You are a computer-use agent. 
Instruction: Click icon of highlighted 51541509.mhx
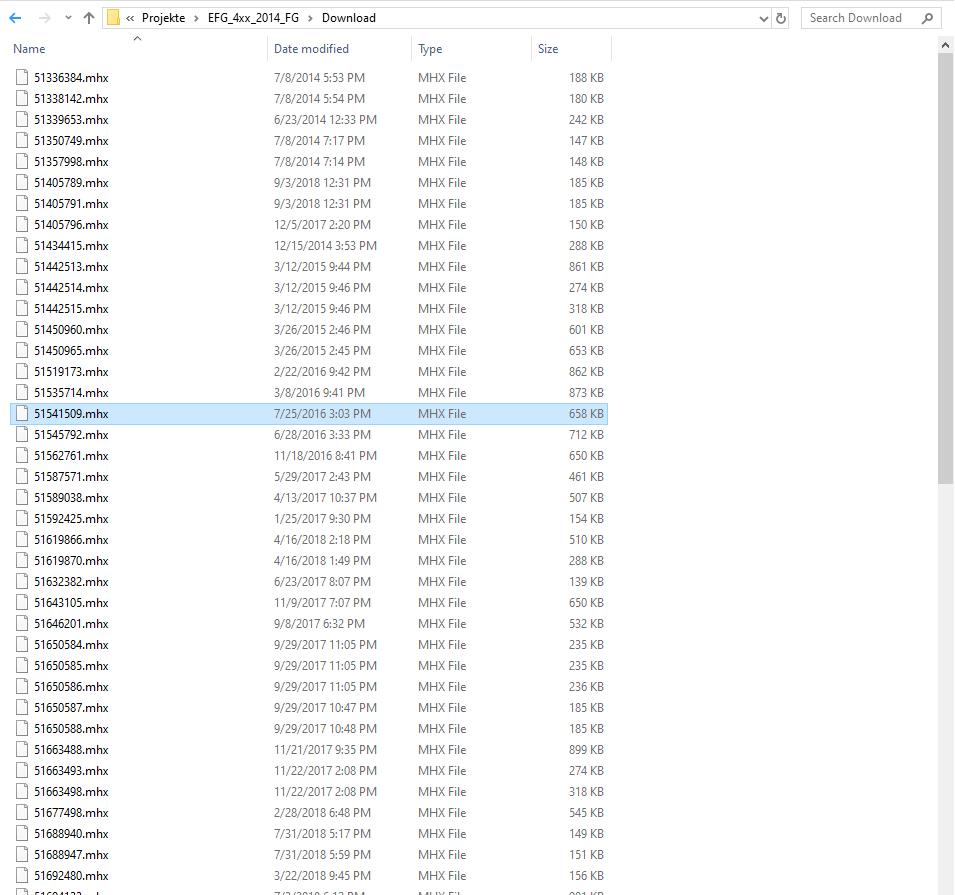tap(22, 414)
